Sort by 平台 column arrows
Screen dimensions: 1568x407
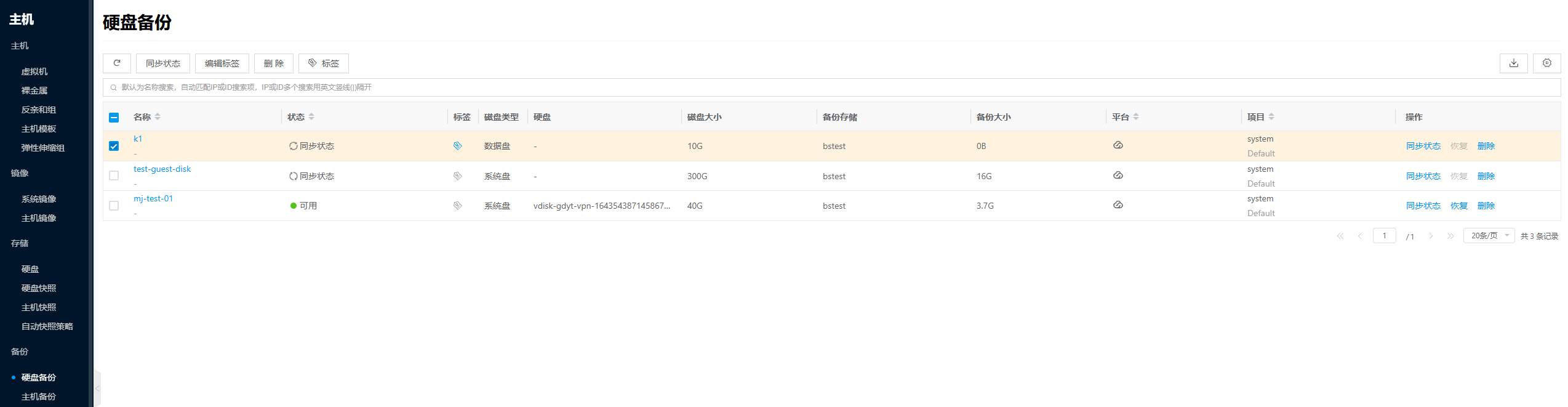1136,116
